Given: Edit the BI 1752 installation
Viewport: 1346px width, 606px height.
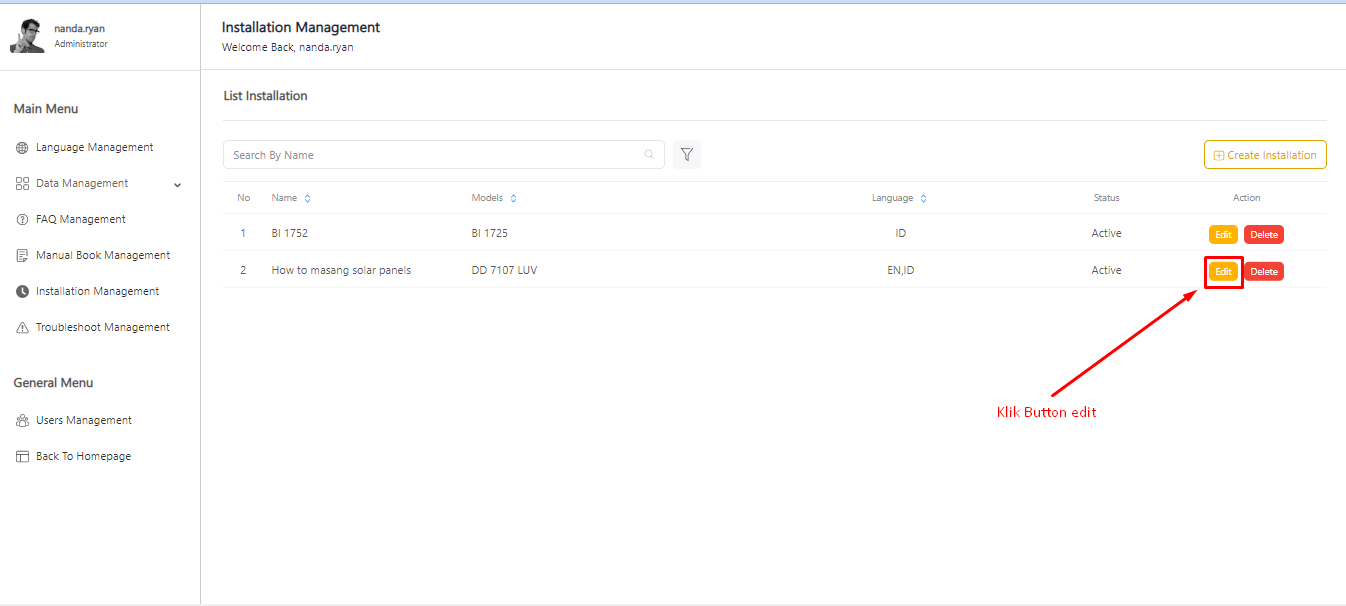Looking at the screenshot, I should (x=1223, y=235).
